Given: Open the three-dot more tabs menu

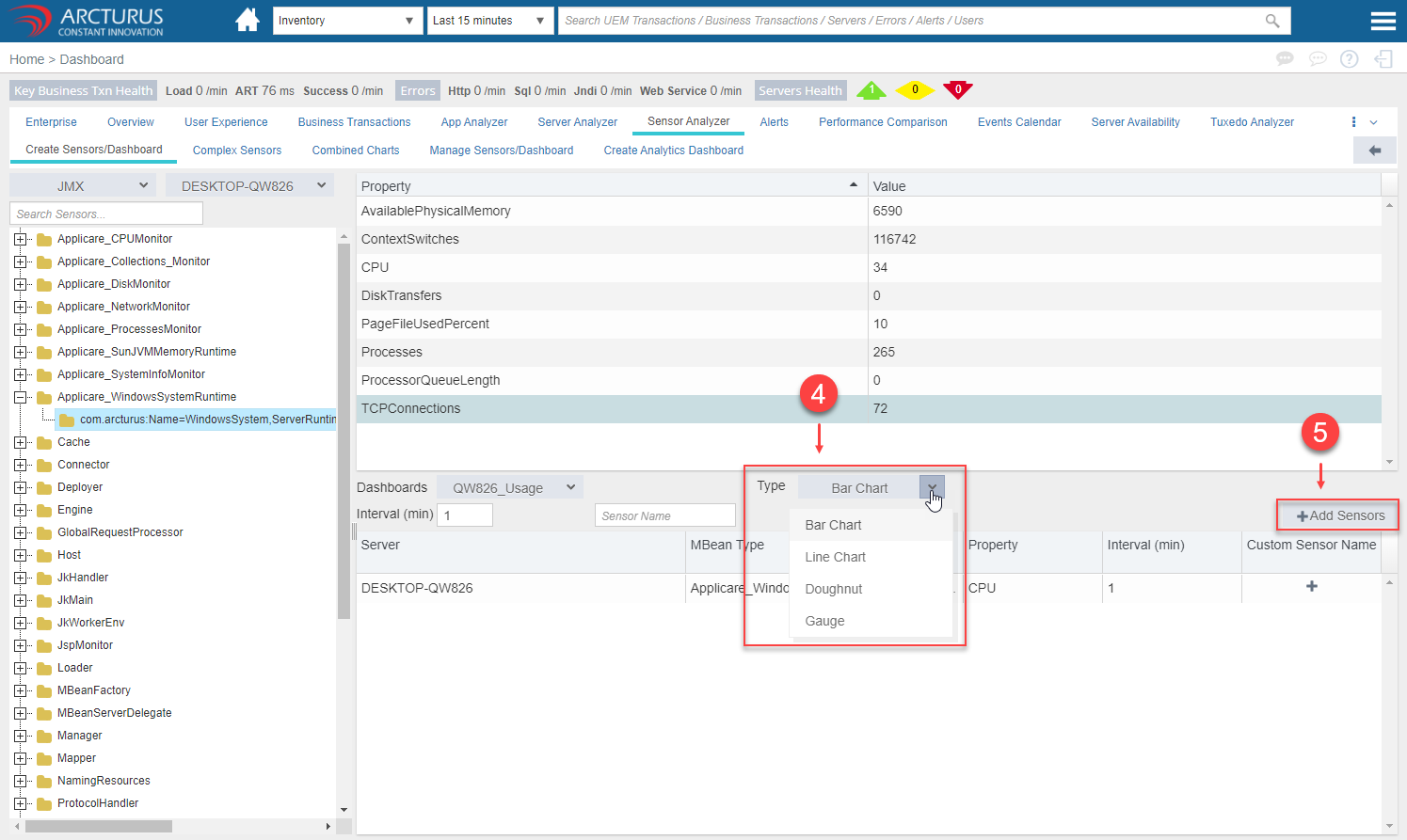Looking at the screenshot, I should (1353, 122).
